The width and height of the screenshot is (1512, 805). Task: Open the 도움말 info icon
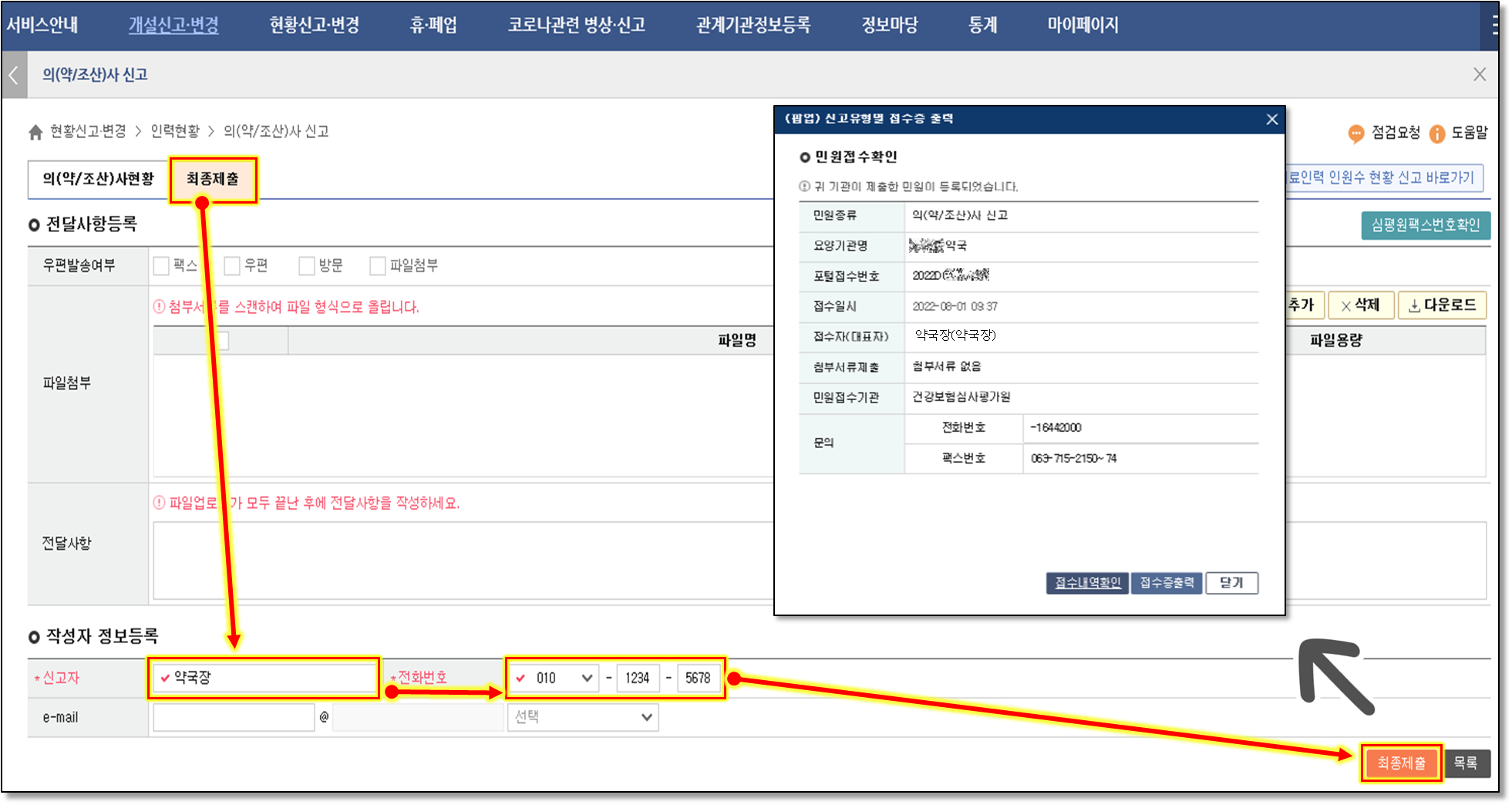click(1436, 133)
